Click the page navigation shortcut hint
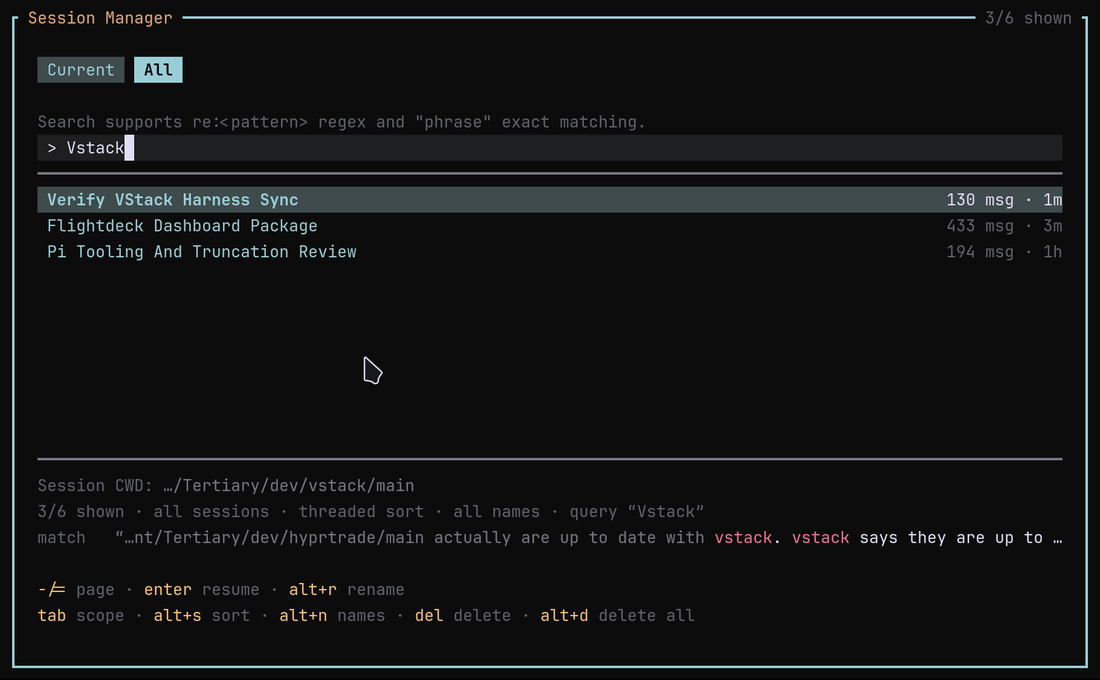1100x680 pixels. pyautogui.click(x=76, y=589)
